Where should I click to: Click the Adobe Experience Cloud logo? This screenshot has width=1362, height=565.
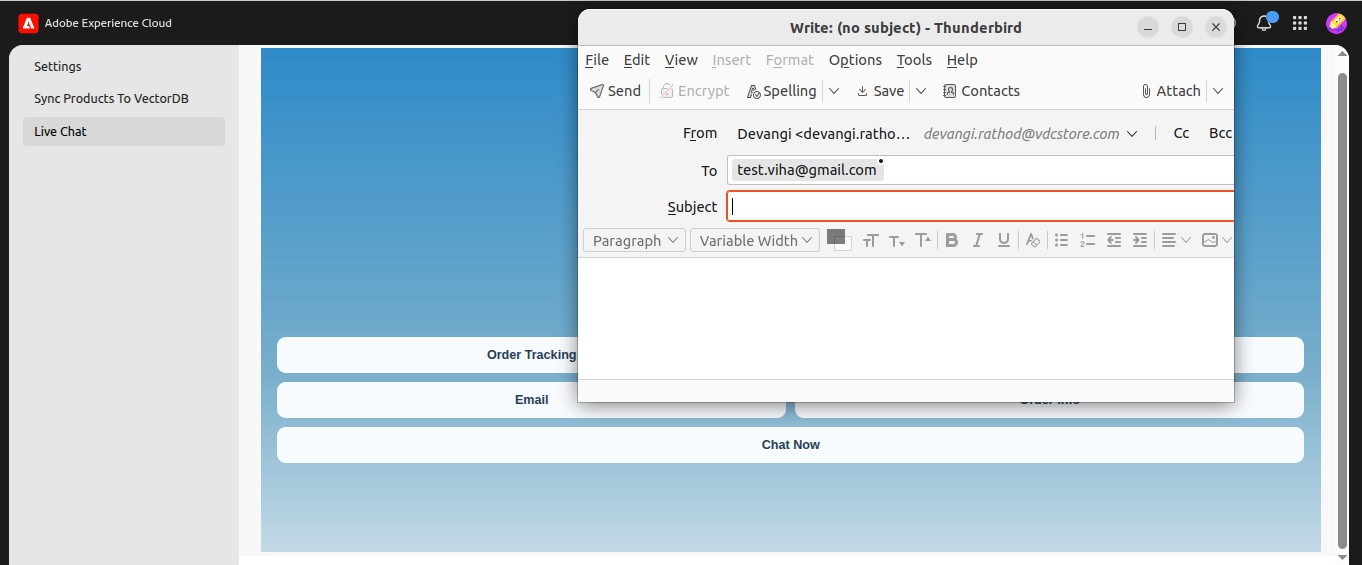[x=28, y=23]
